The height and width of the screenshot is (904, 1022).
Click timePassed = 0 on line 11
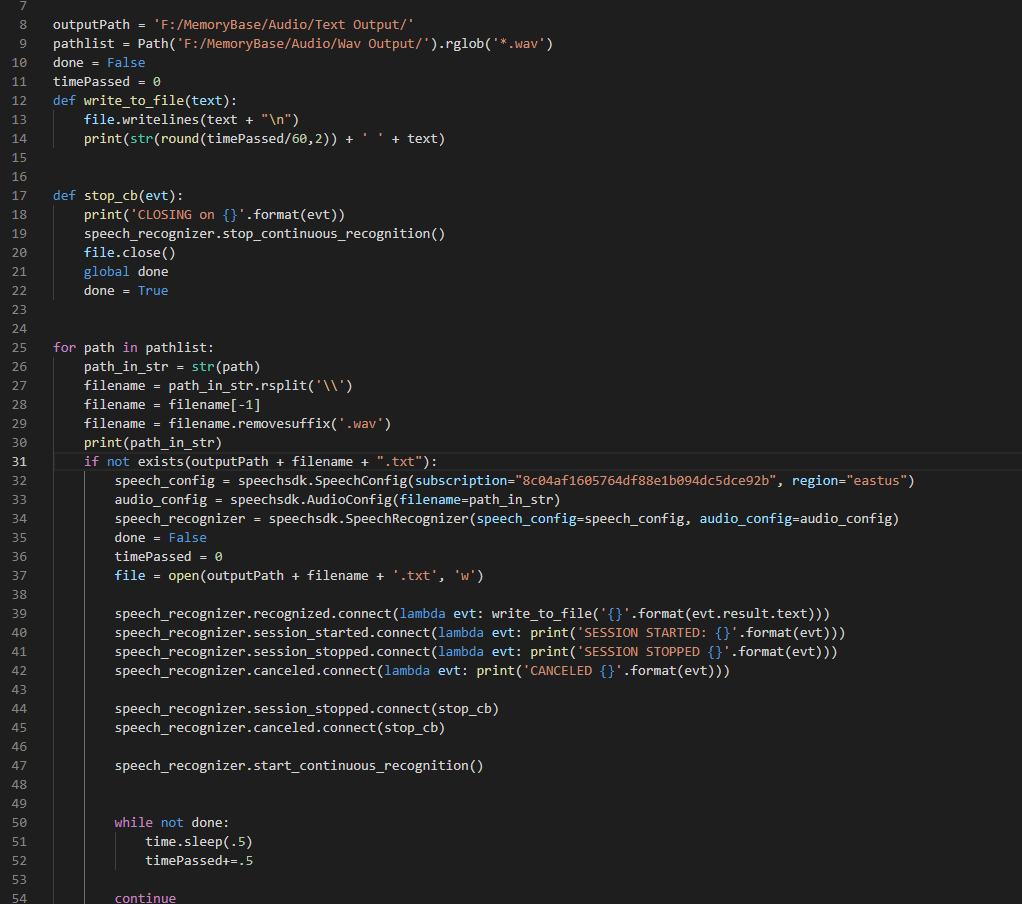pos(107,81)
